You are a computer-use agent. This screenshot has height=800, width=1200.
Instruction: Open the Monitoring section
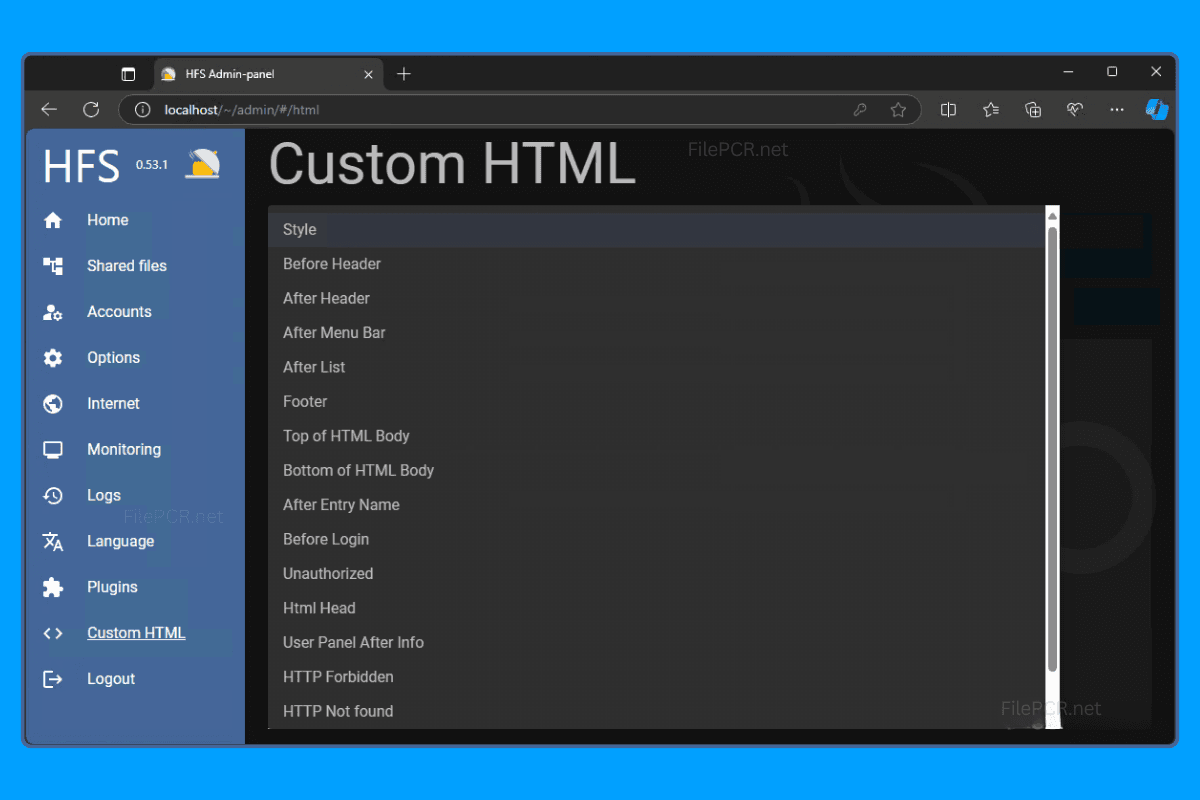(x=124, y=450)
